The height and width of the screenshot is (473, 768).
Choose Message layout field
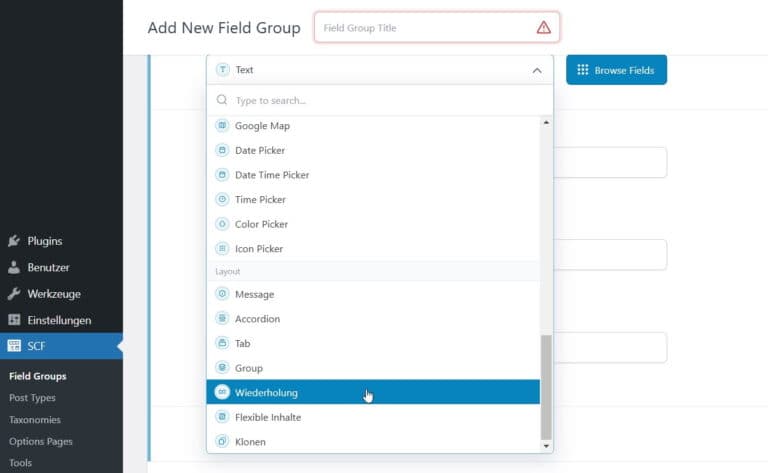(373, 294)
